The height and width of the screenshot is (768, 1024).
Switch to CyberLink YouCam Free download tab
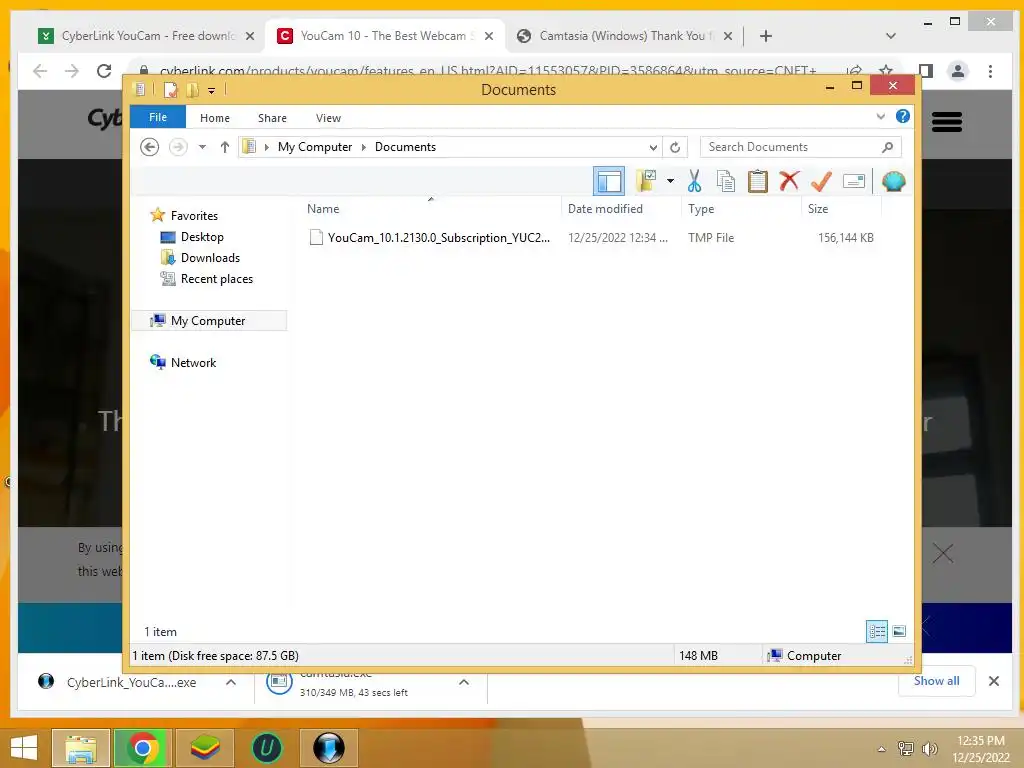(146, 36)
